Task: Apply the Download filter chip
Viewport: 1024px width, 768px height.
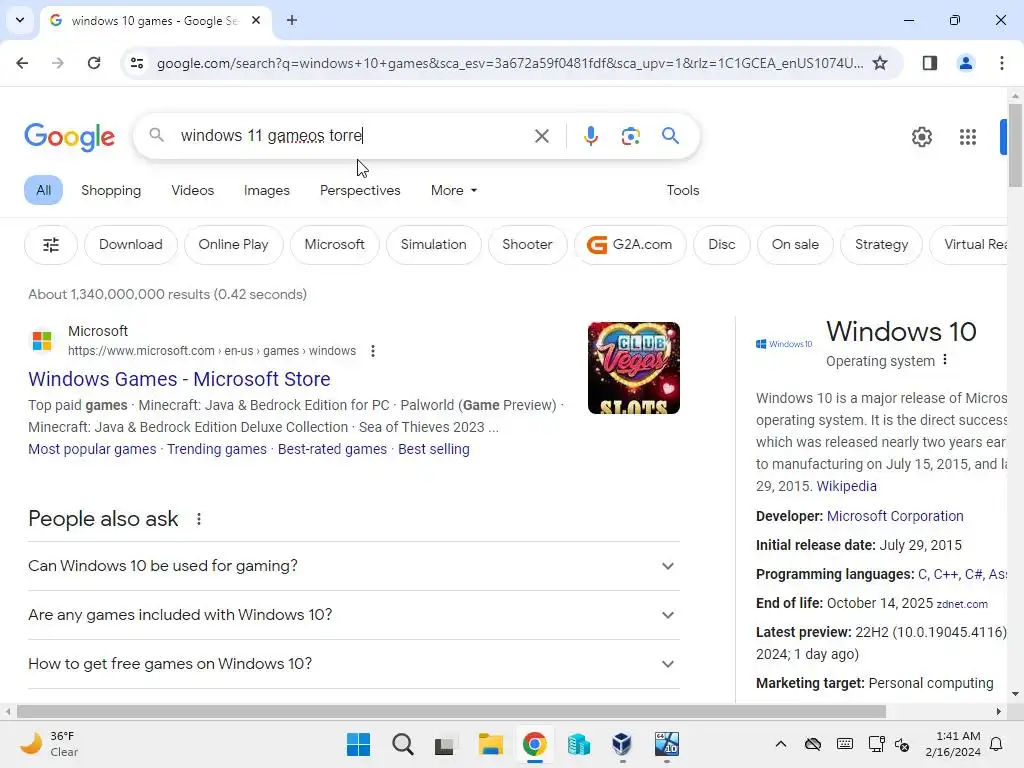Action: [x=131, y=245]
